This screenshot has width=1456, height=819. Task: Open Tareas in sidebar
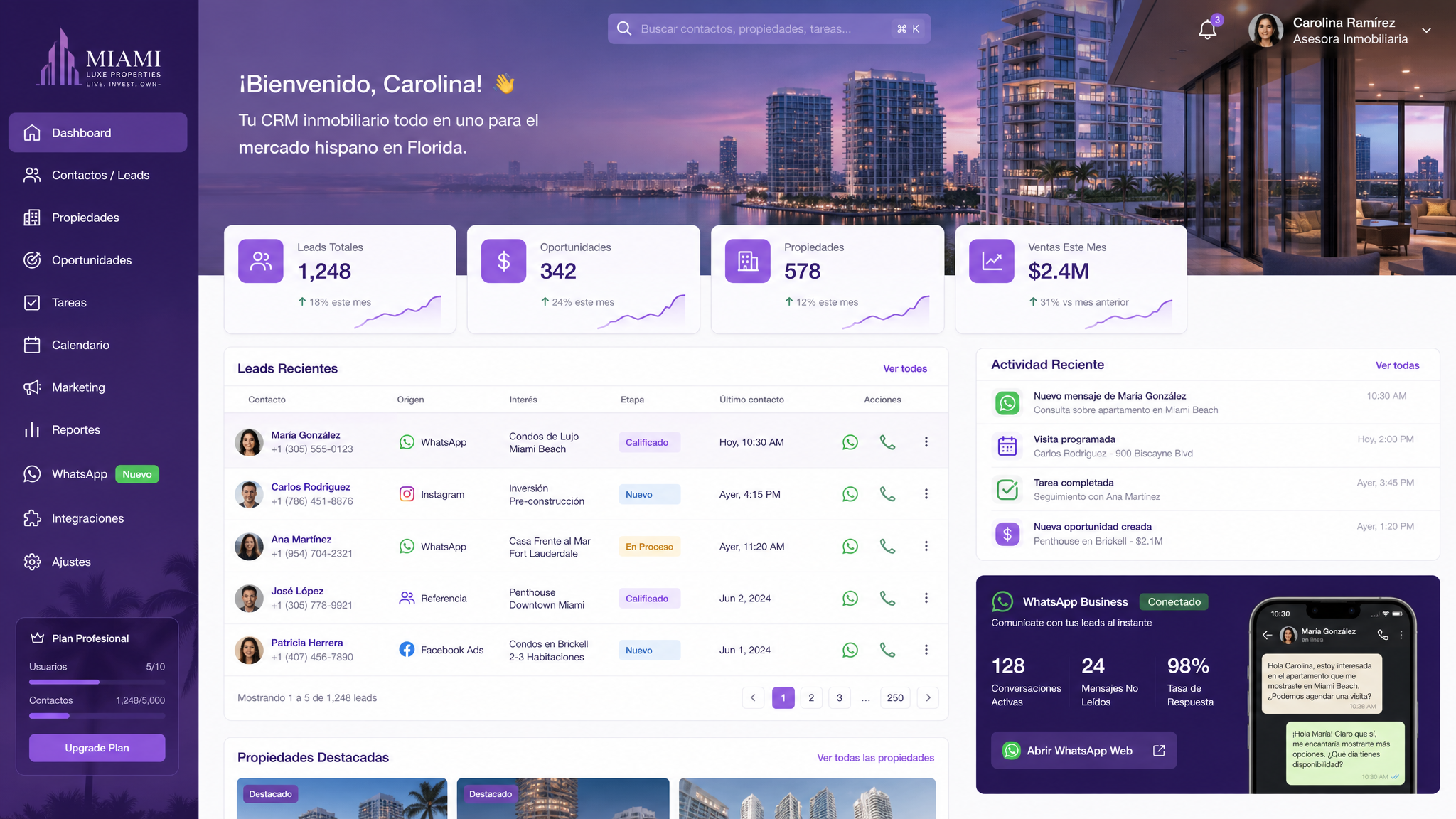98,302
